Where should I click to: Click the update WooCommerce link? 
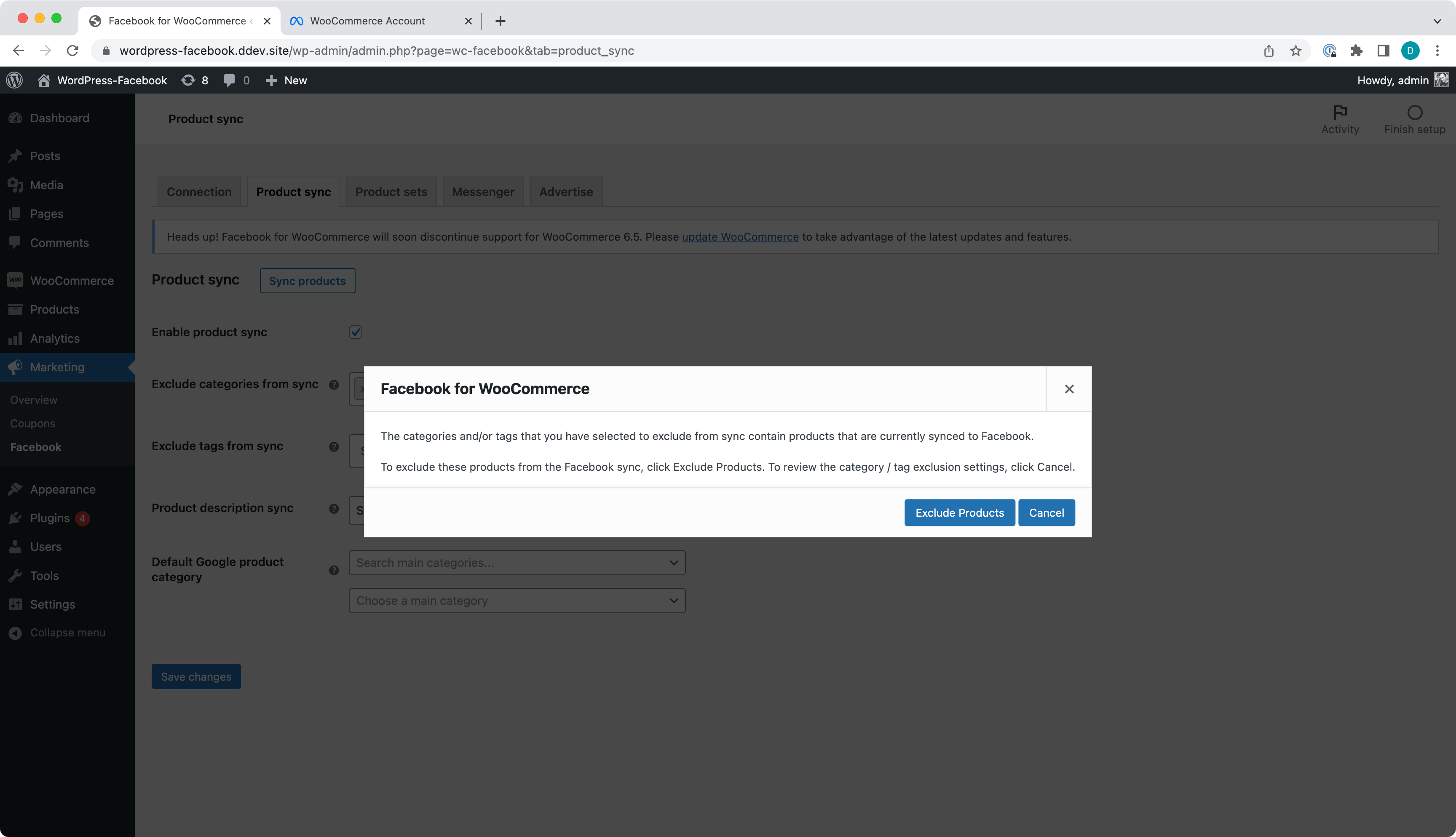tap(740, 237)
